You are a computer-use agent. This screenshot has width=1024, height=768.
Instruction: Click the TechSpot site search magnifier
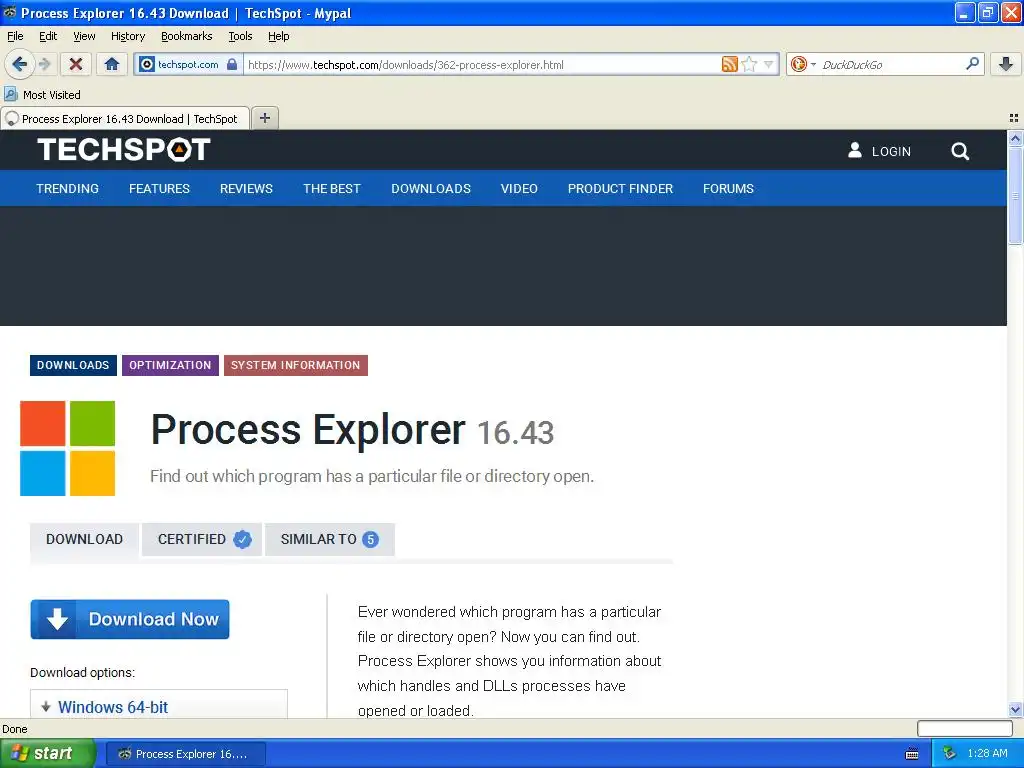coord(960,152)
